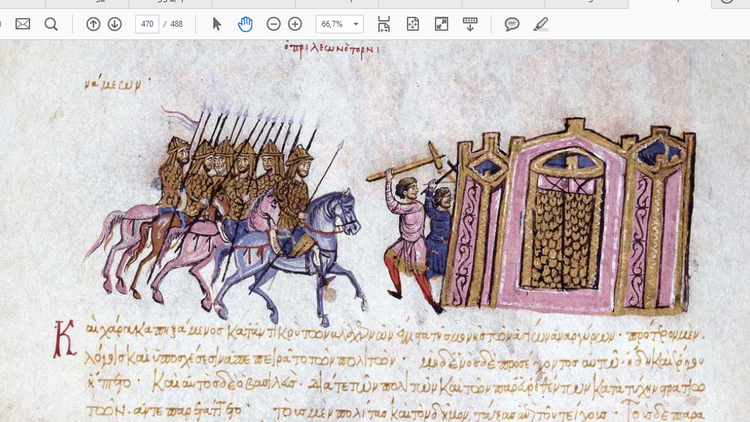The width and height of the screenshot is (750, 422).
Task: Click the total page count "/ 488"
Action: (x=173, y=24)
